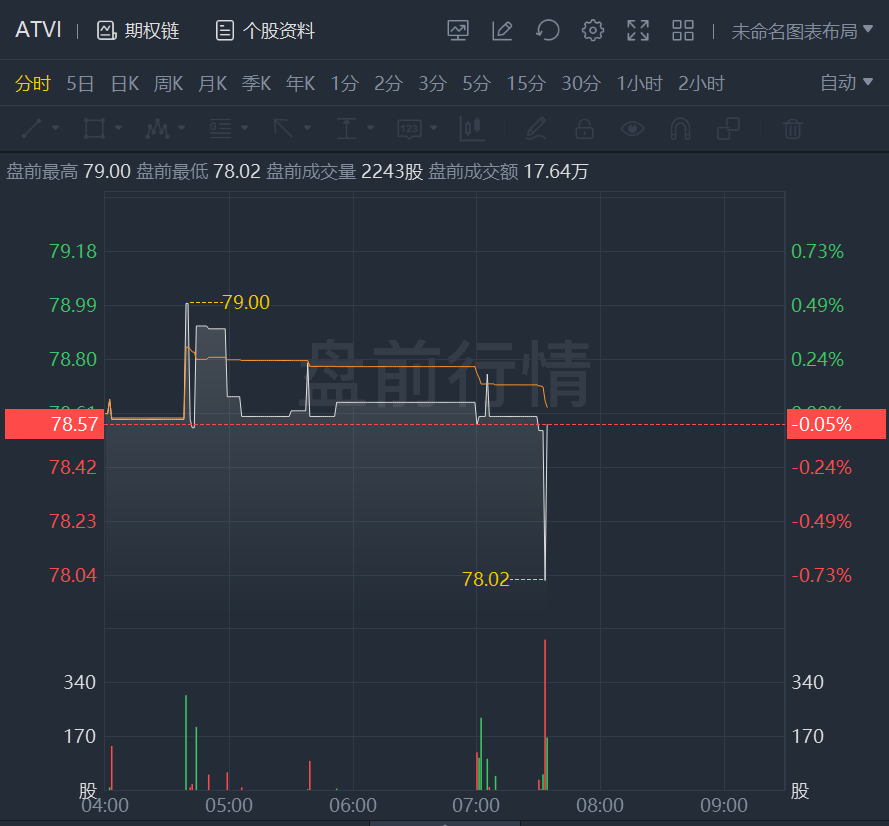Select the rectangle shape drawing tool
Viewport: 889px width, 826px height.
pyautogui.click(x=94, y=129)
